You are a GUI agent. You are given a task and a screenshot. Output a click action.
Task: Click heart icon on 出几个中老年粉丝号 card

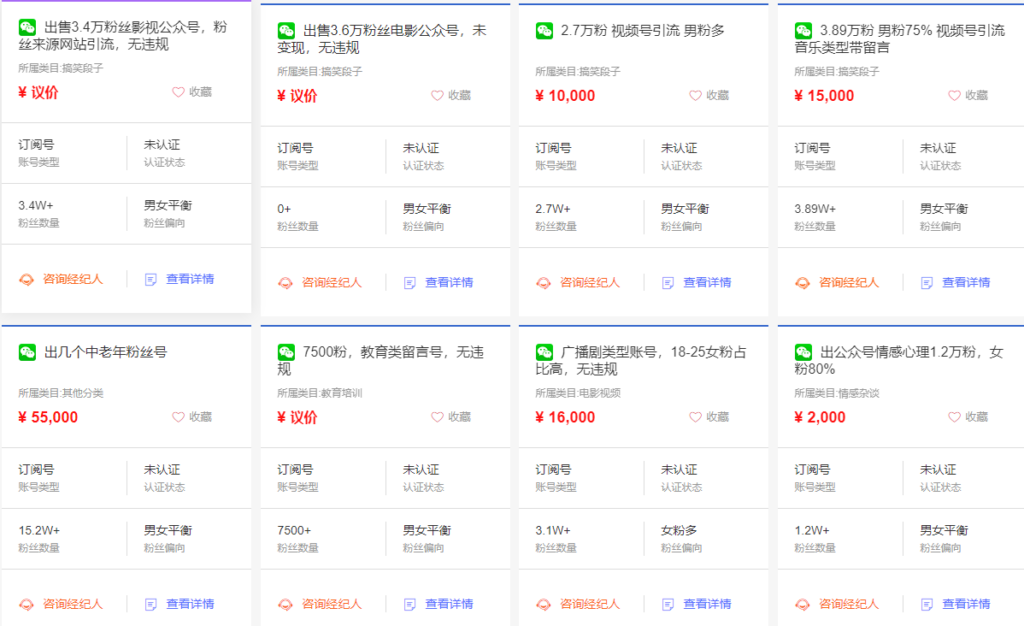(x=178, y=416)
